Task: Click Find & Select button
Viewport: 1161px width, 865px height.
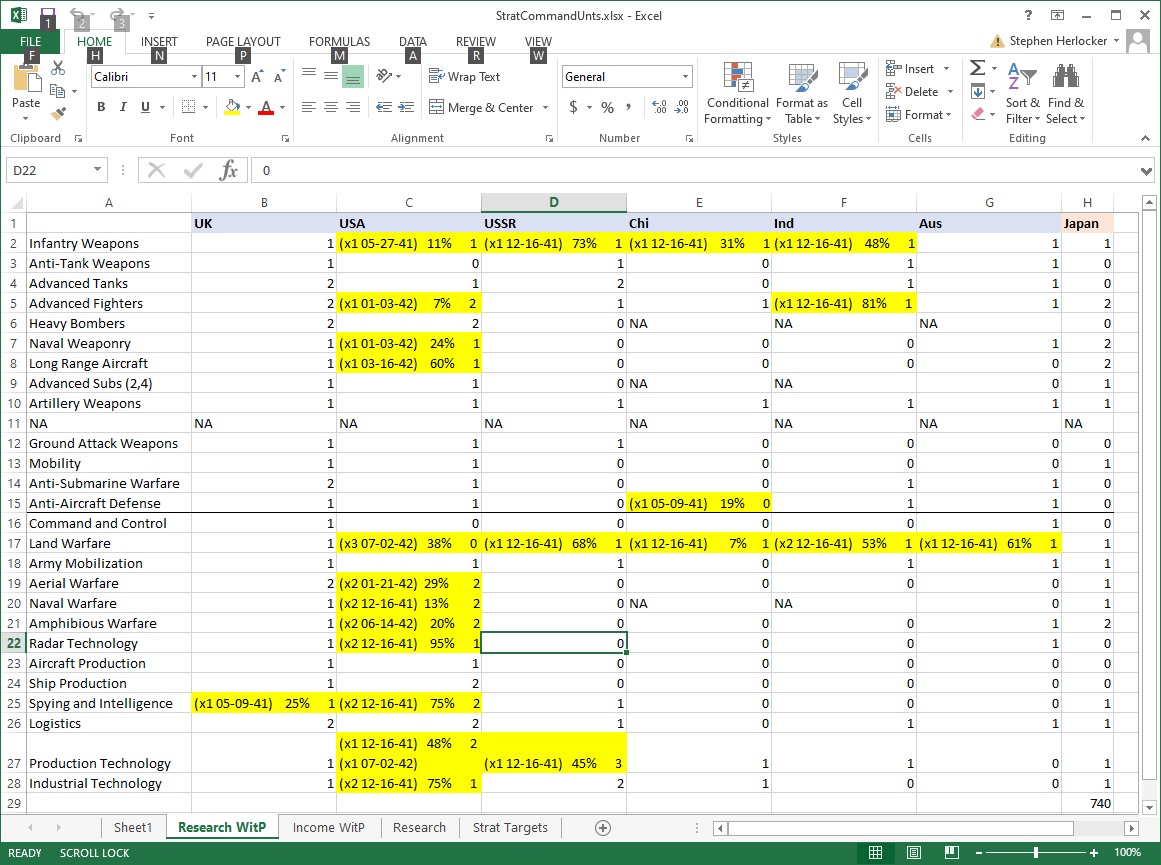Action: [1065, 94]
